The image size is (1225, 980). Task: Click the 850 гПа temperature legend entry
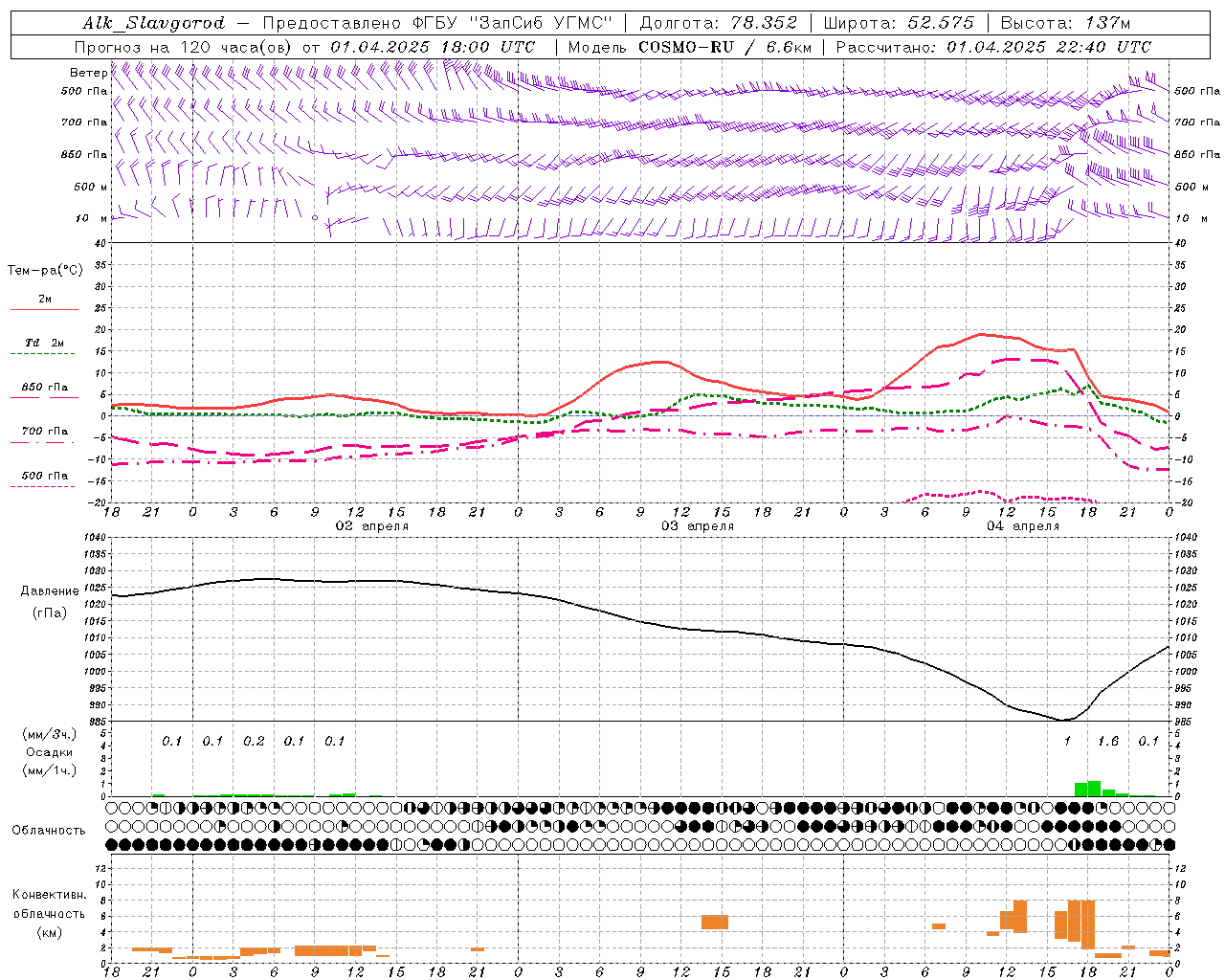click(x=45, y=388)
